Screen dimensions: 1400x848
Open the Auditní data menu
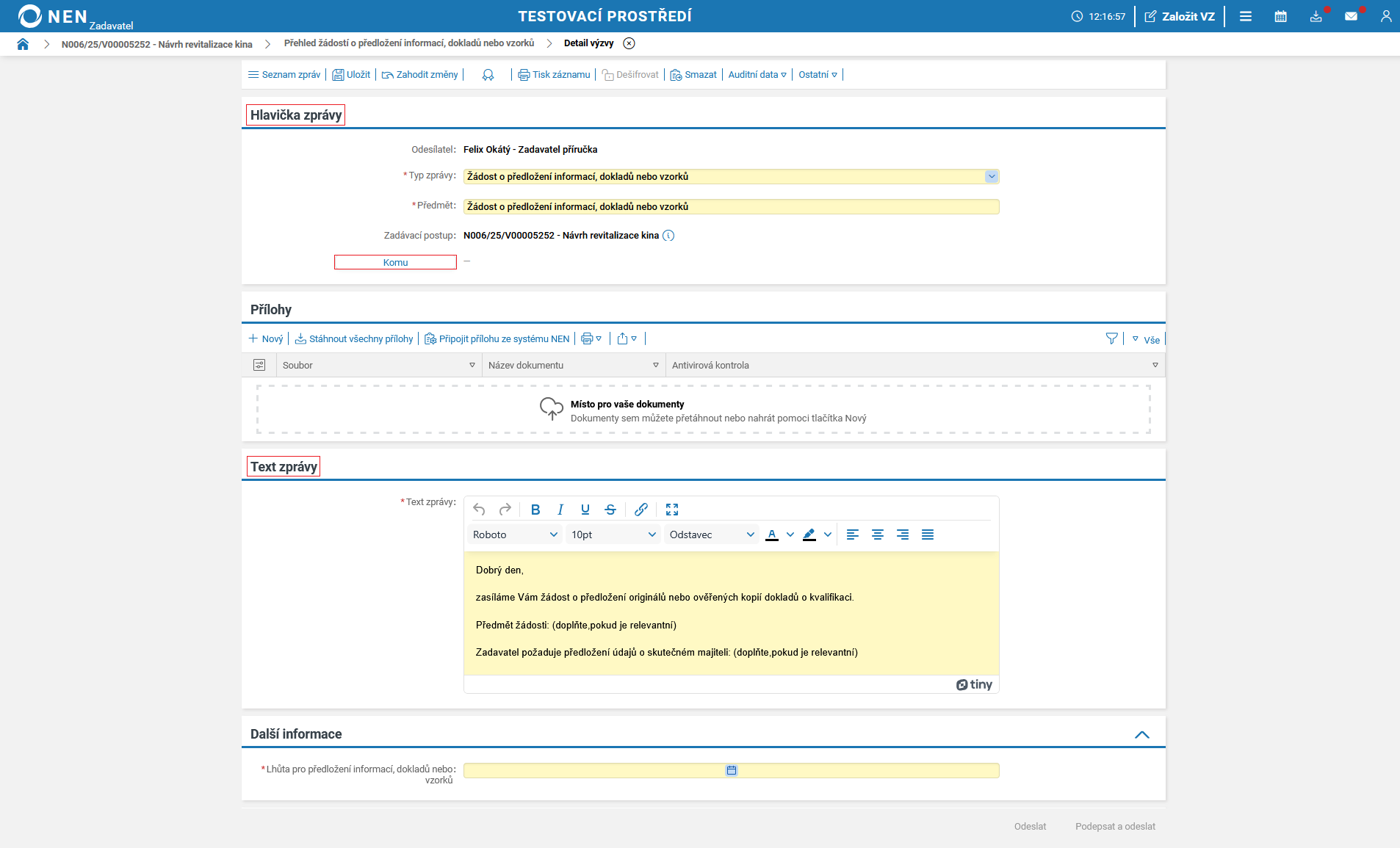[757, 75]
